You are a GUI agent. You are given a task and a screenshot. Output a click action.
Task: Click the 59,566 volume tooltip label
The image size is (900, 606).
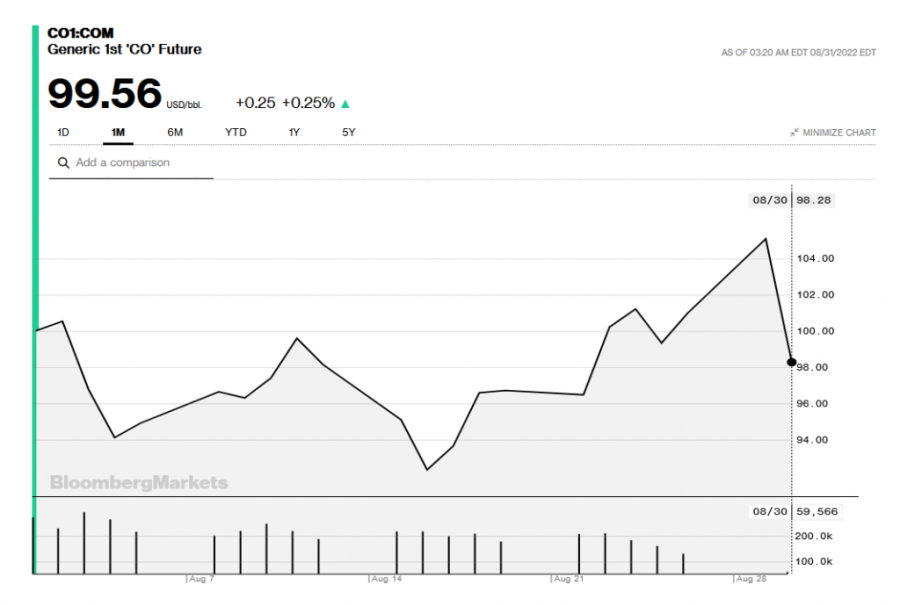tap(816, 511)
